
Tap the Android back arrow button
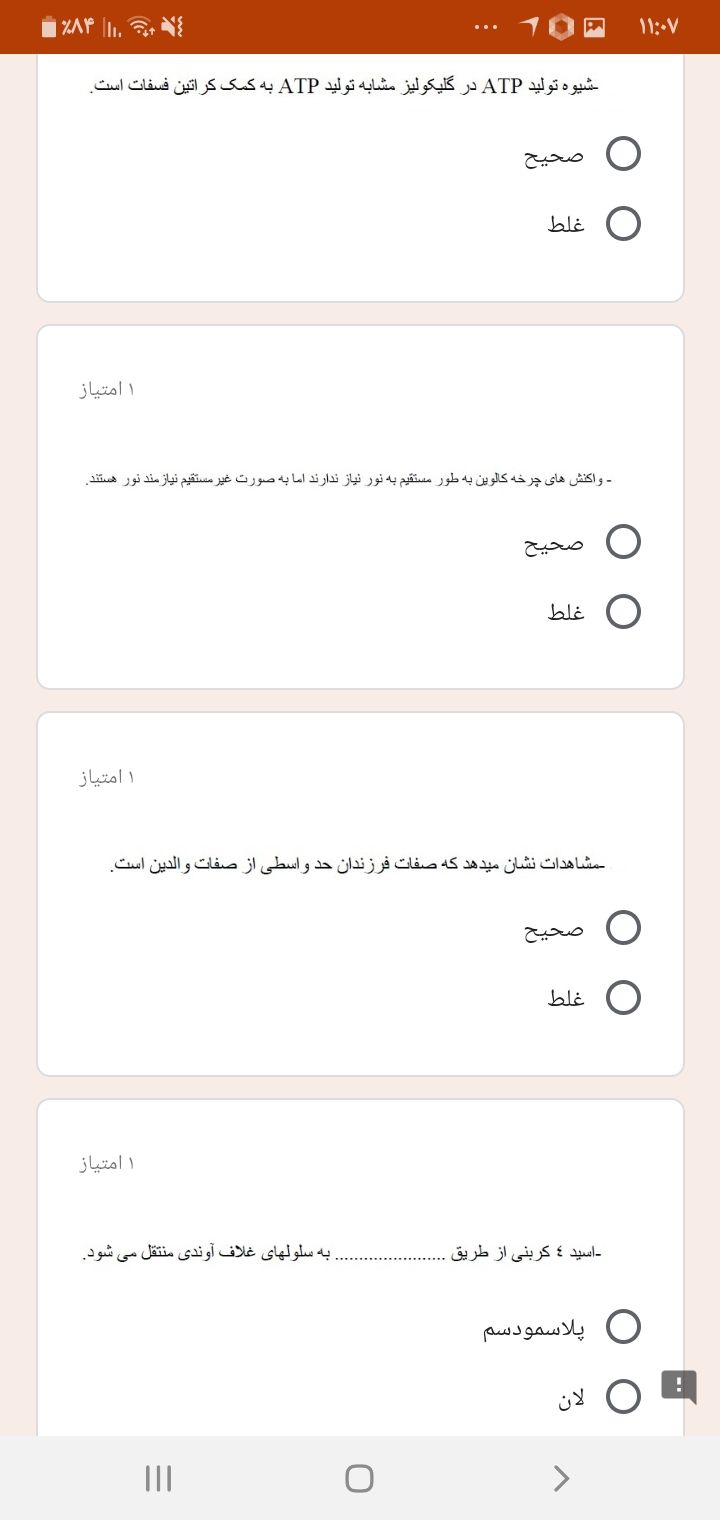tap(561, 1478)
